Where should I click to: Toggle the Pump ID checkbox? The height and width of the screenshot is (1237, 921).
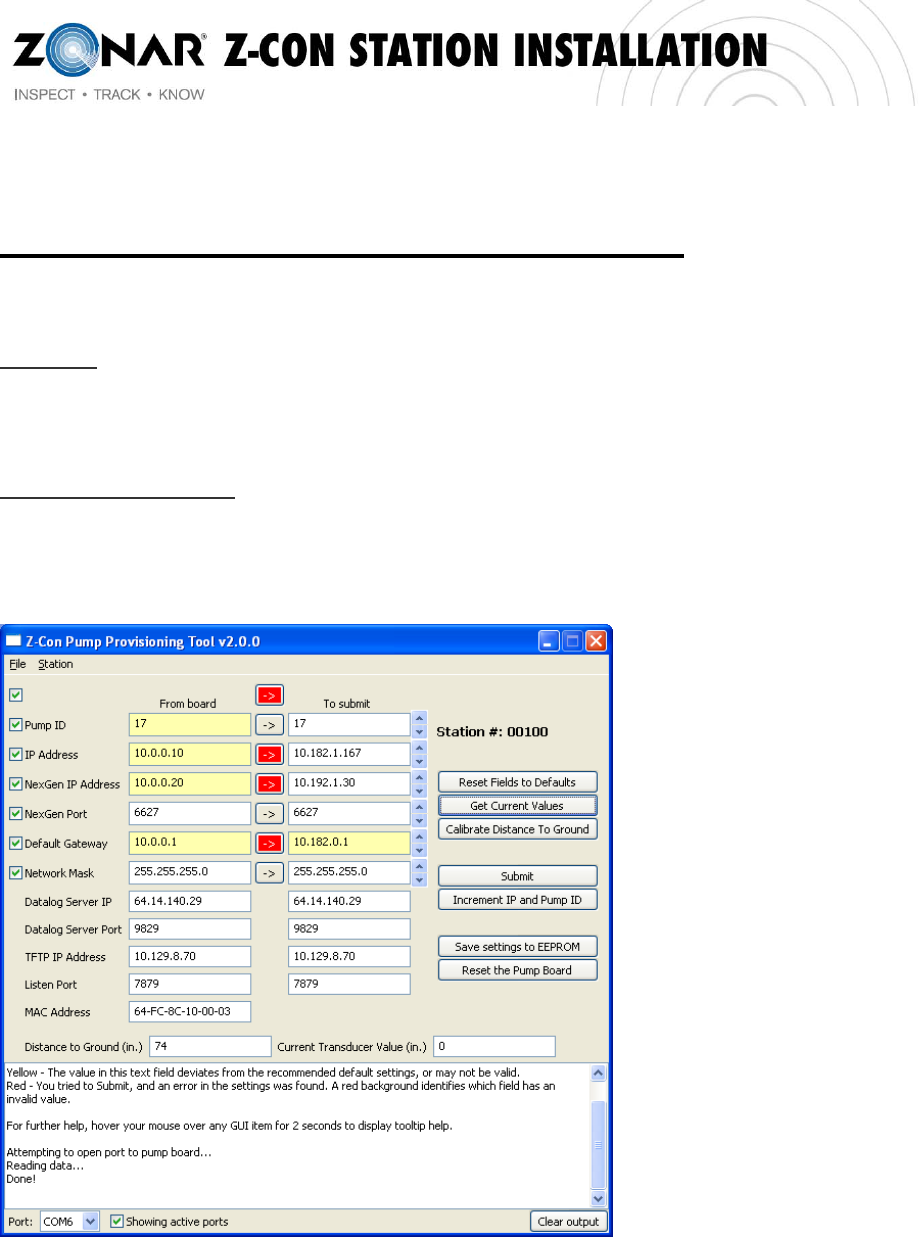click(x=16, y=724)
